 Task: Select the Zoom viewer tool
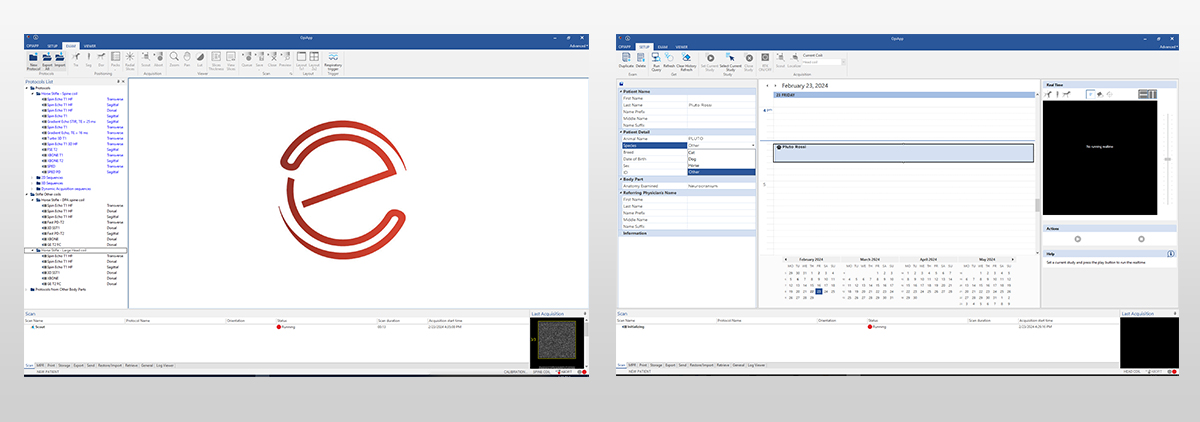click(x=174, y=57)
